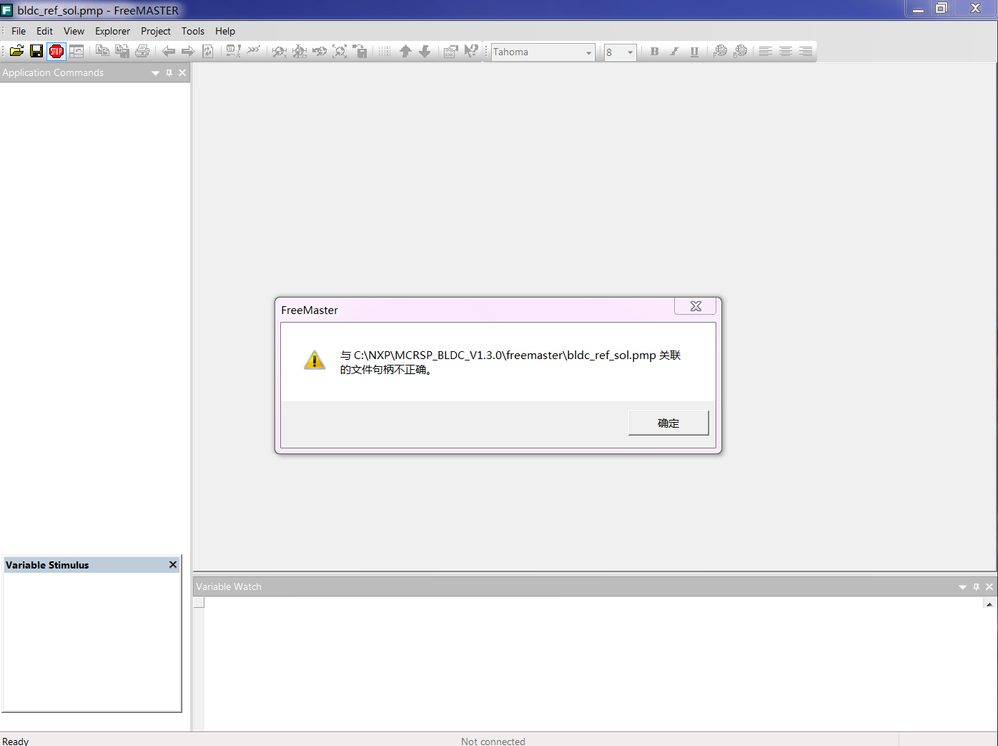Open the Edit menu
Viewport: 998px width, 746px height.
[x=45, y=31]
